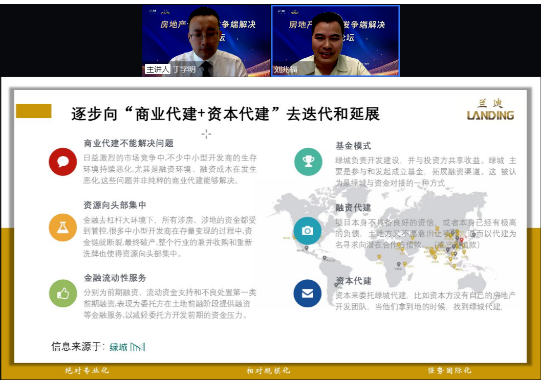Click the blue camera icon
Screen dimensions: 545x380
307,231
